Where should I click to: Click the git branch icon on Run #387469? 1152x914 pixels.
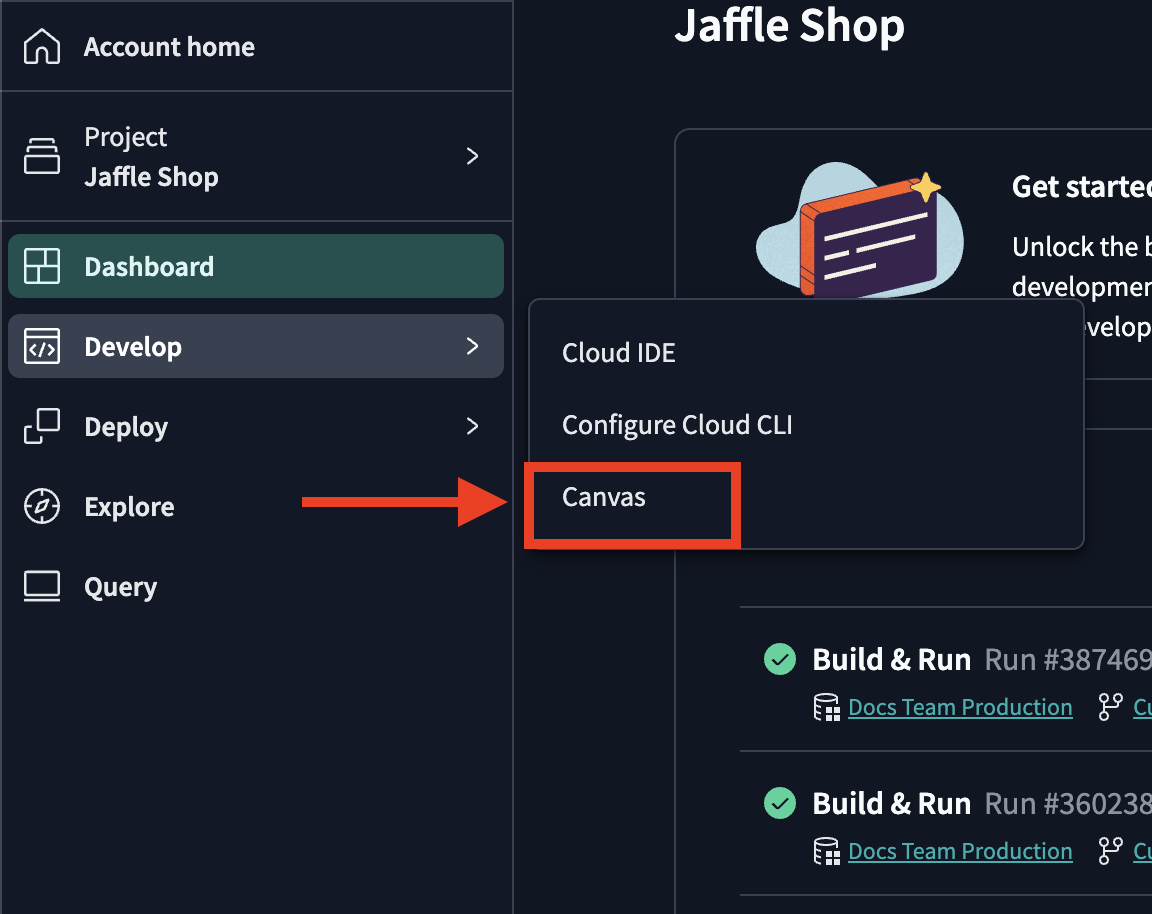pos(1110,707)
